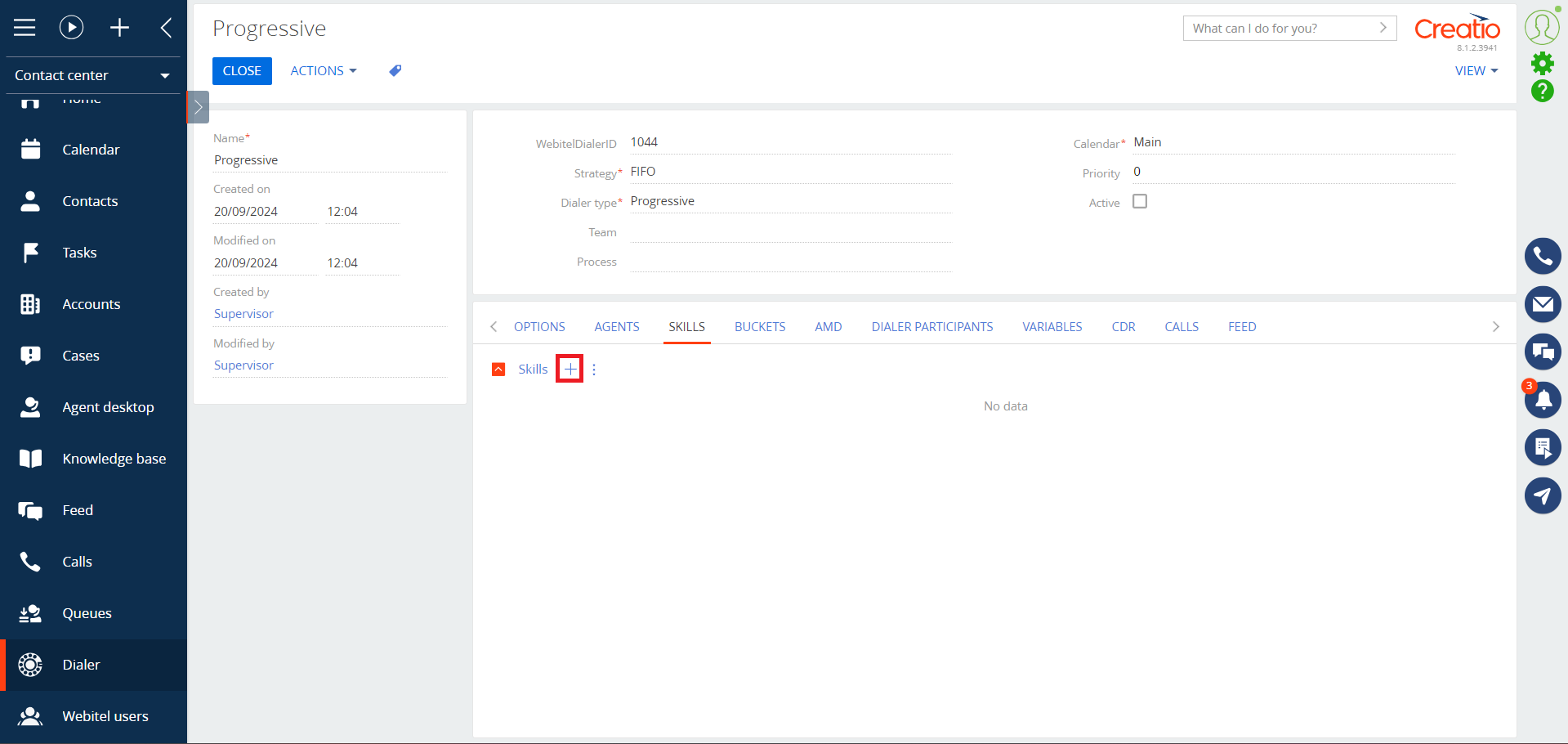1568x744 pixels.
Task: Switch to the Agents tab
Action: coord(617,327)
